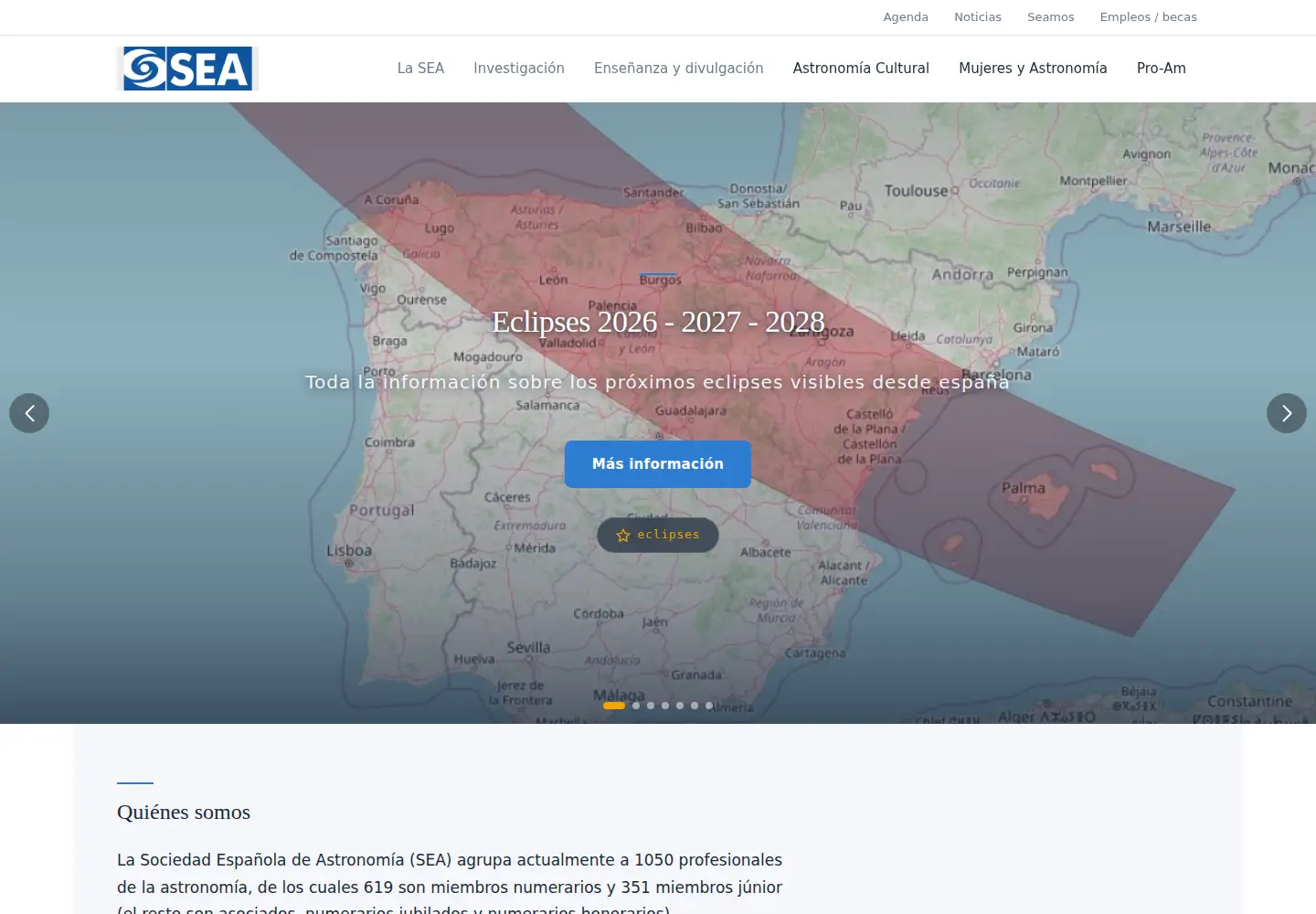The height and width of the screenshot is (914, 1316).
Task: Open the Investigación menu
Action: [519, 69]
